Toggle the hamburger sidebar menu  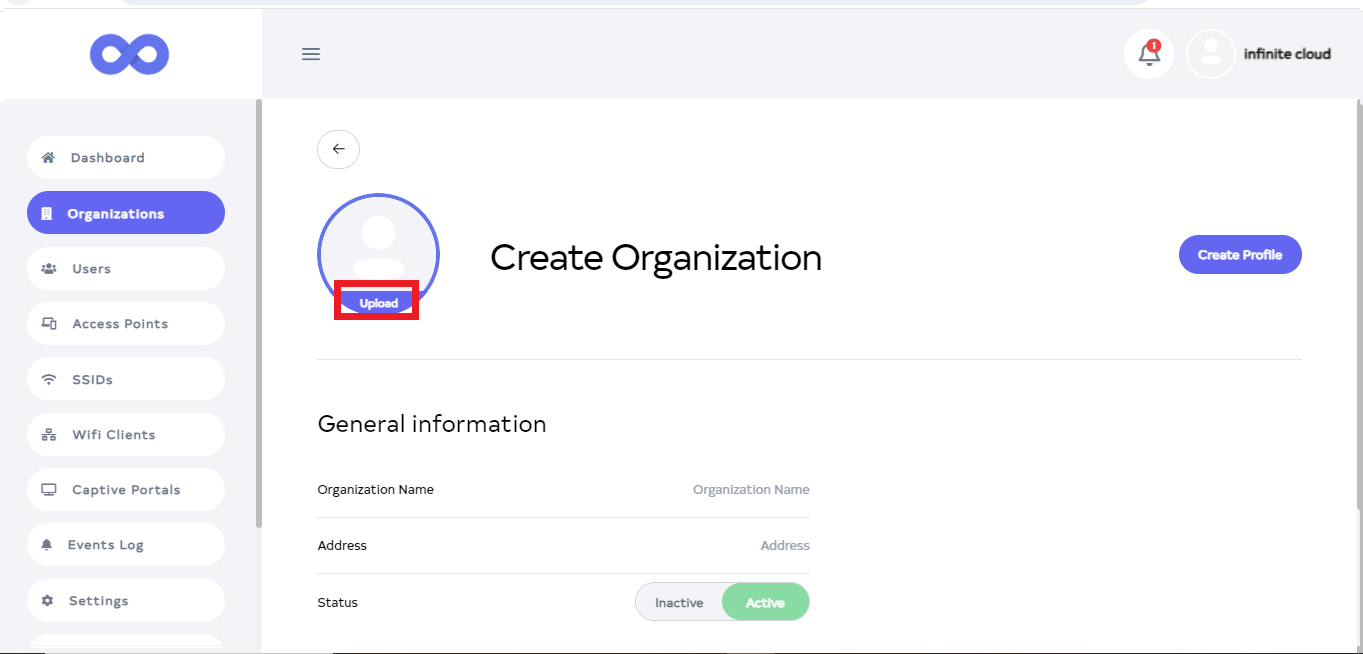click(311, 54)
